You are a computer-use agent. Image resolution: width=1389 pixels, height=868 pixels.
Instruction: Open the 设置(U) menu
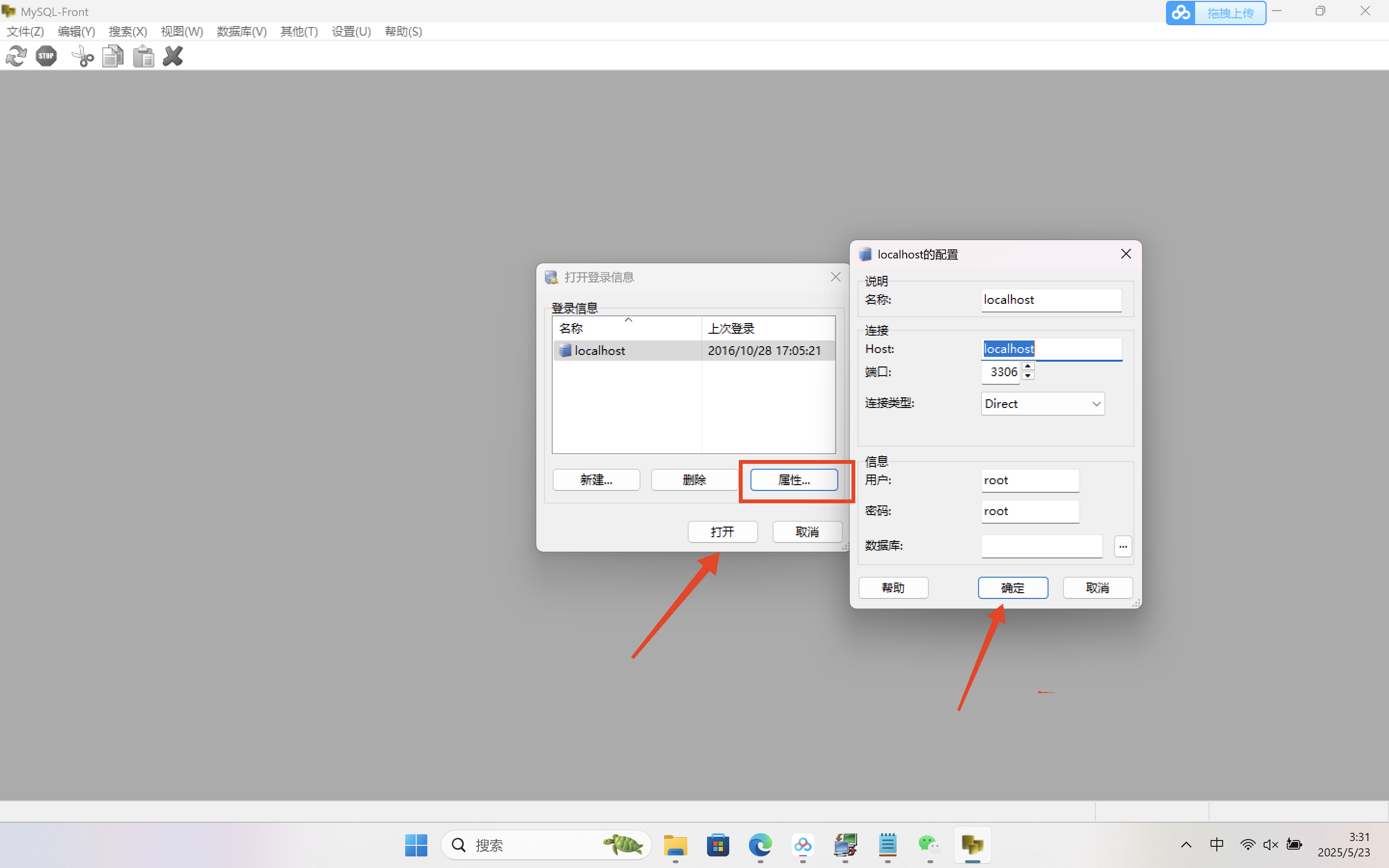(351, 31)
